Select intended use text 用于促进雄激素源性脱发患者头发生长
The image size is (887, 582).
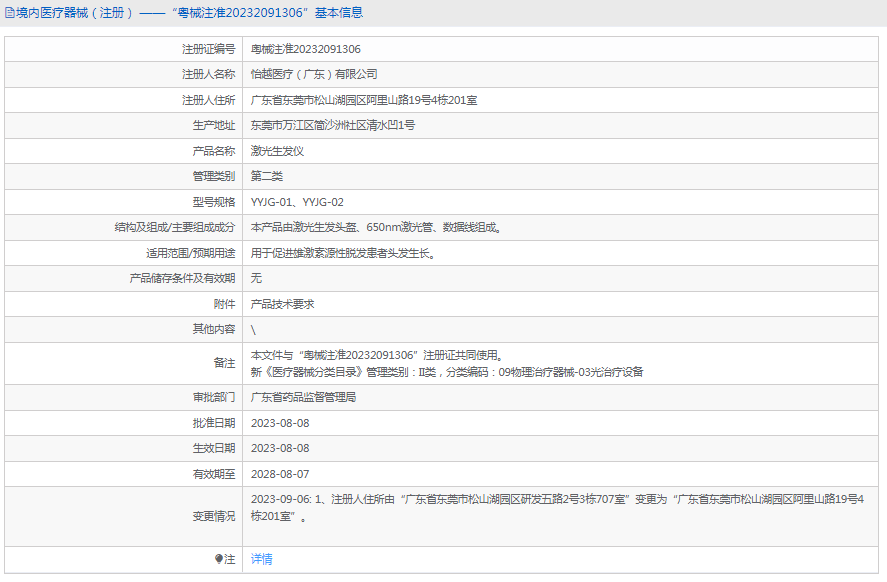[x=343, y=253]
